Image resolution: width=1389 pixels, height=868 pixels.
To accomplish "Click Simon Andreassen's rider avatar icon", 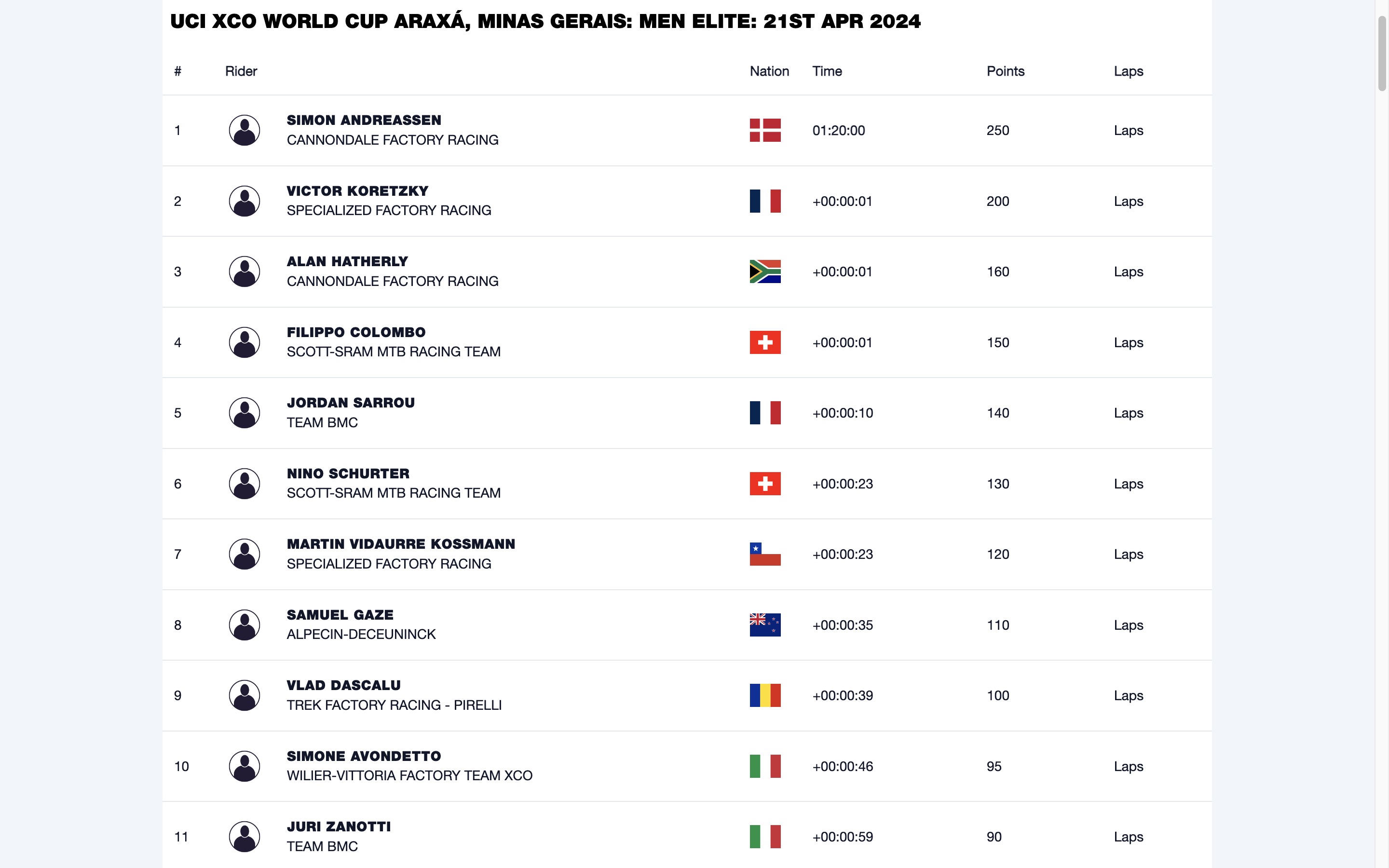I will click(244, 130).
